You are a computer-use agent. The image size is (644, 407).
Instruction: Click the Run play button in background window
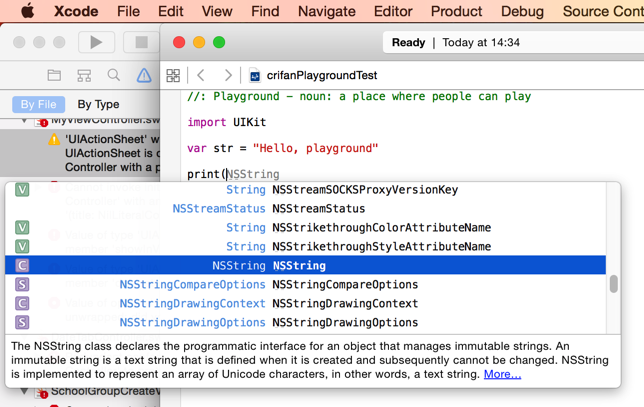pos(96,42)
